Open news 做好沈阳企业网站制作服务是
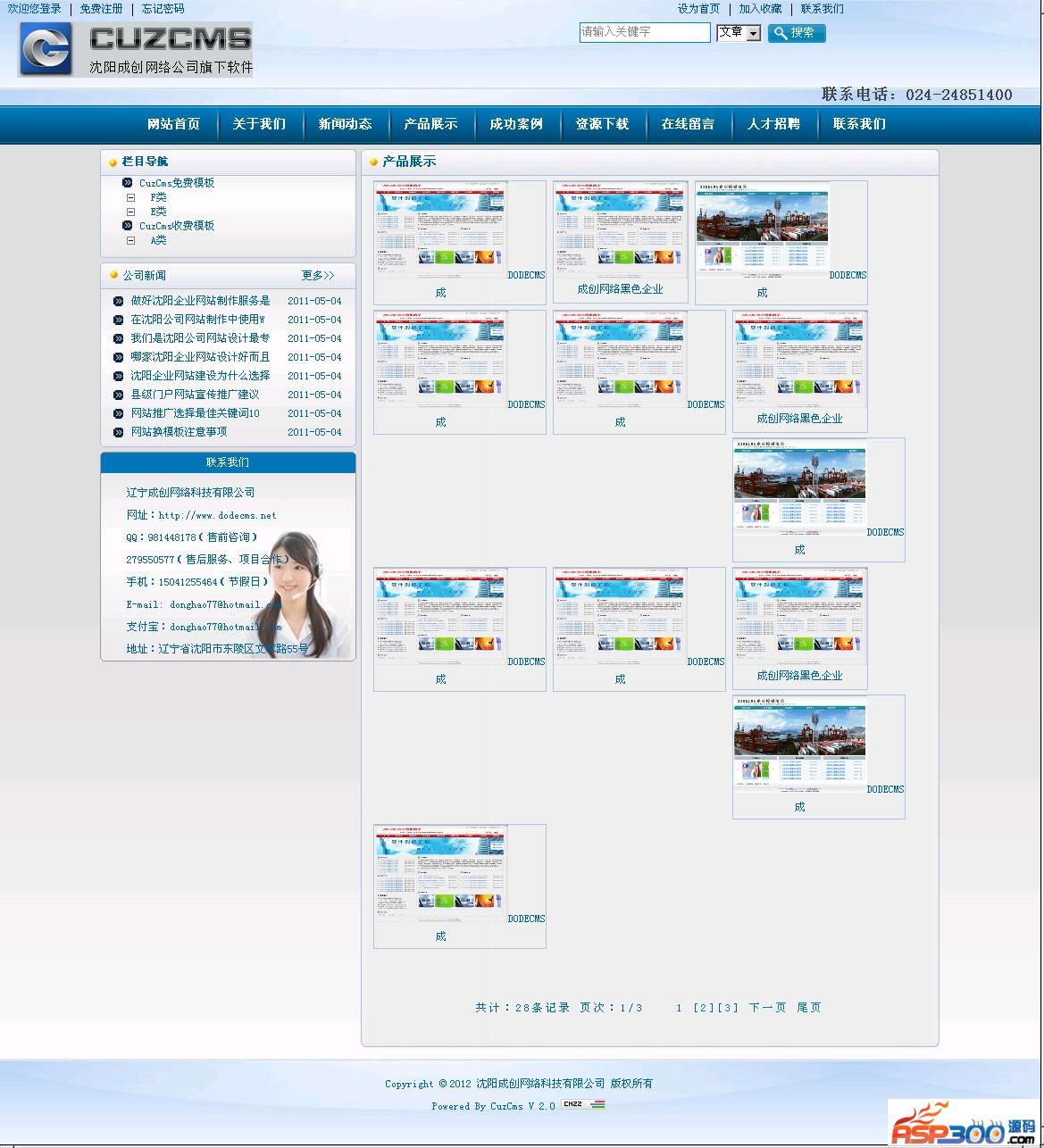The height and width of the screenshot is (1148, 1044). coord(201,301)
